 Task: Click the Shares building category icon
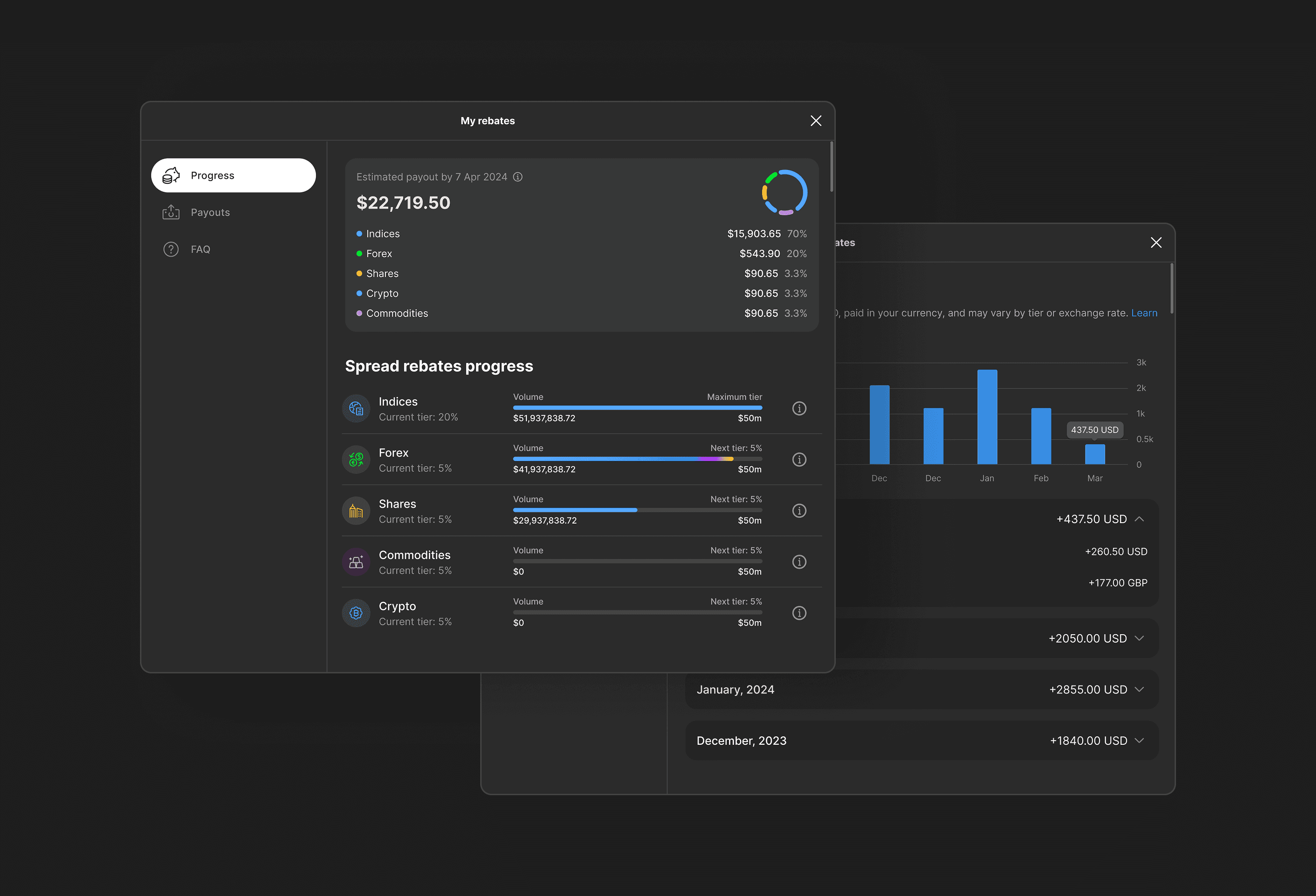point(356,511)
